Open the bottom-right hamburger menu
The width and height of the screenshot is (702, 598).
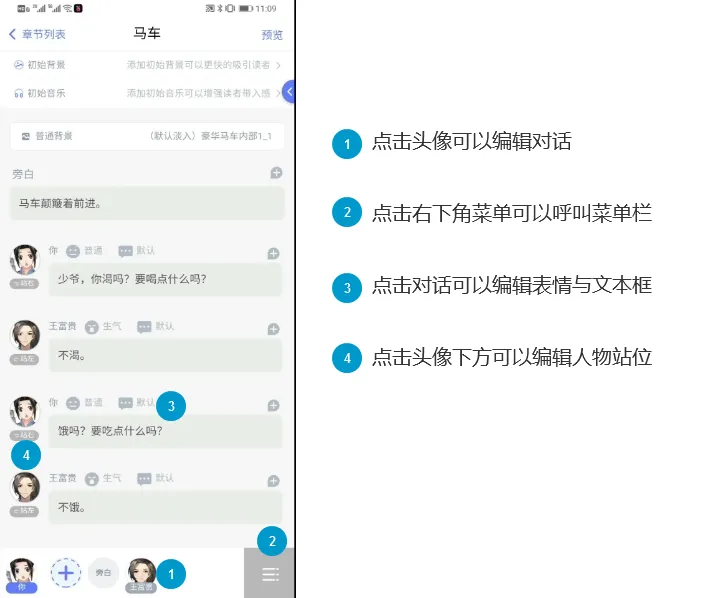pyautogui.click(x=270, y=574)
